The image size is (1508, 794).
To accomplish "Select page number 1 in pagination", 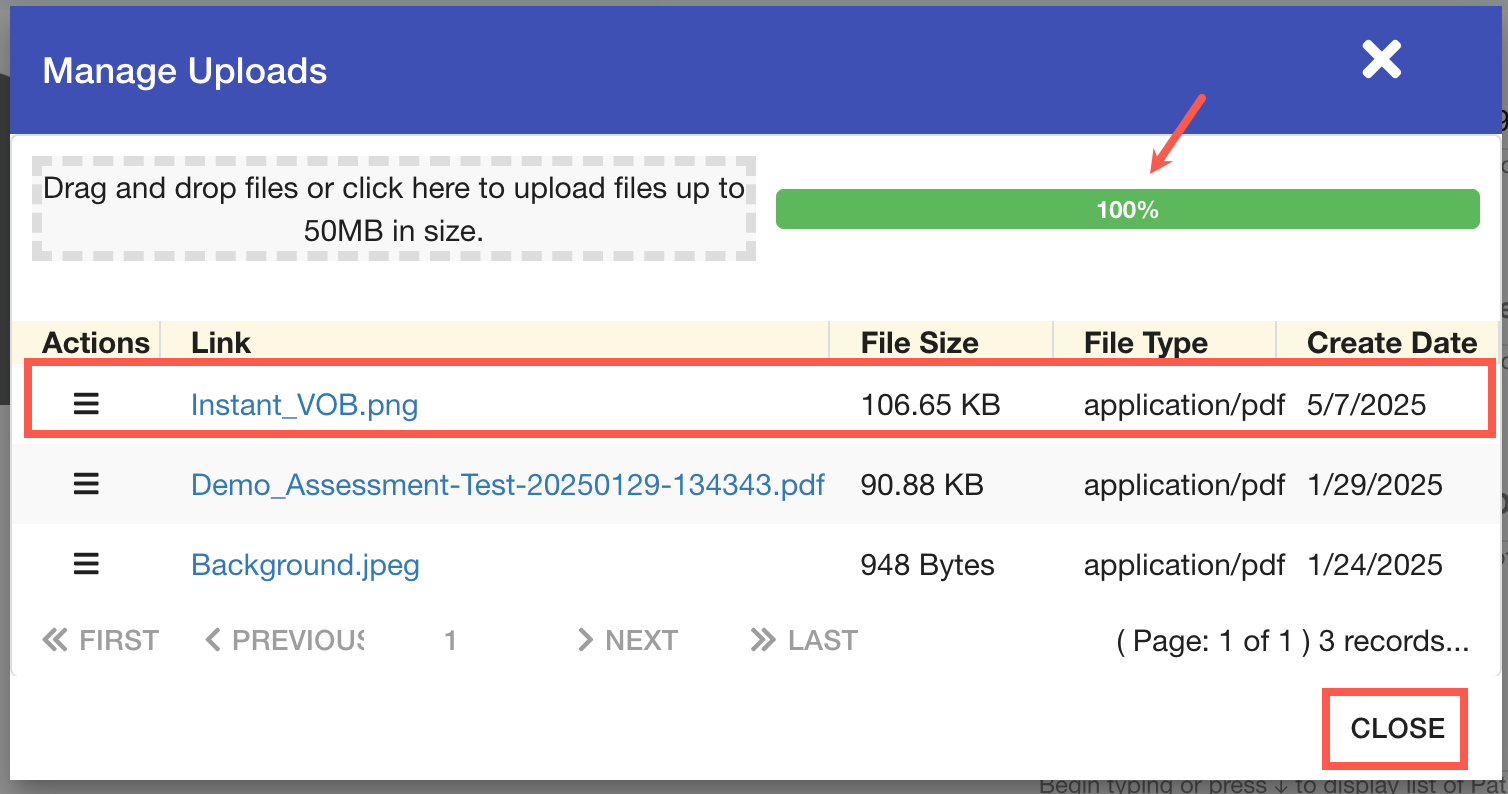I will pos(451,640).
